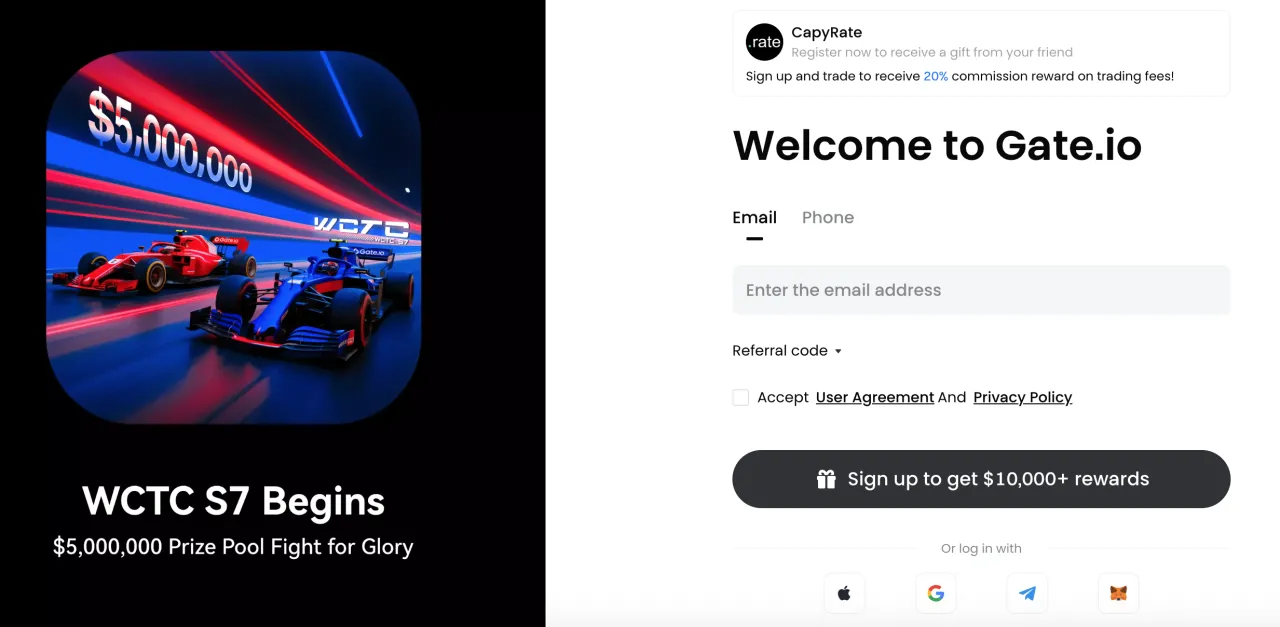Switch to the Phone tab
The height and width of the screenshot is (627, 1280).
(828, 217)
